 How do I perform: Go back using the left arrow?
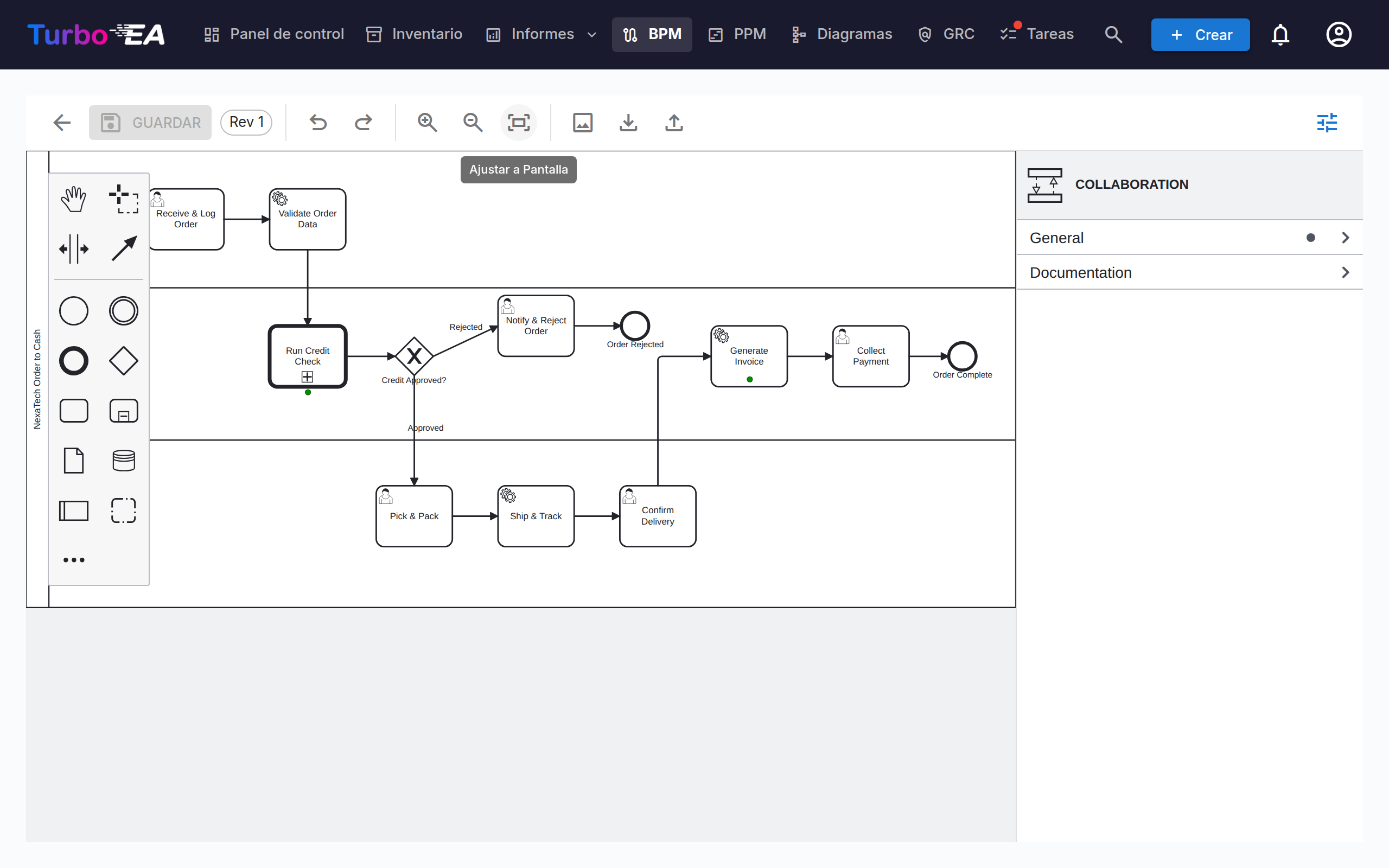(x=62, y=122)
